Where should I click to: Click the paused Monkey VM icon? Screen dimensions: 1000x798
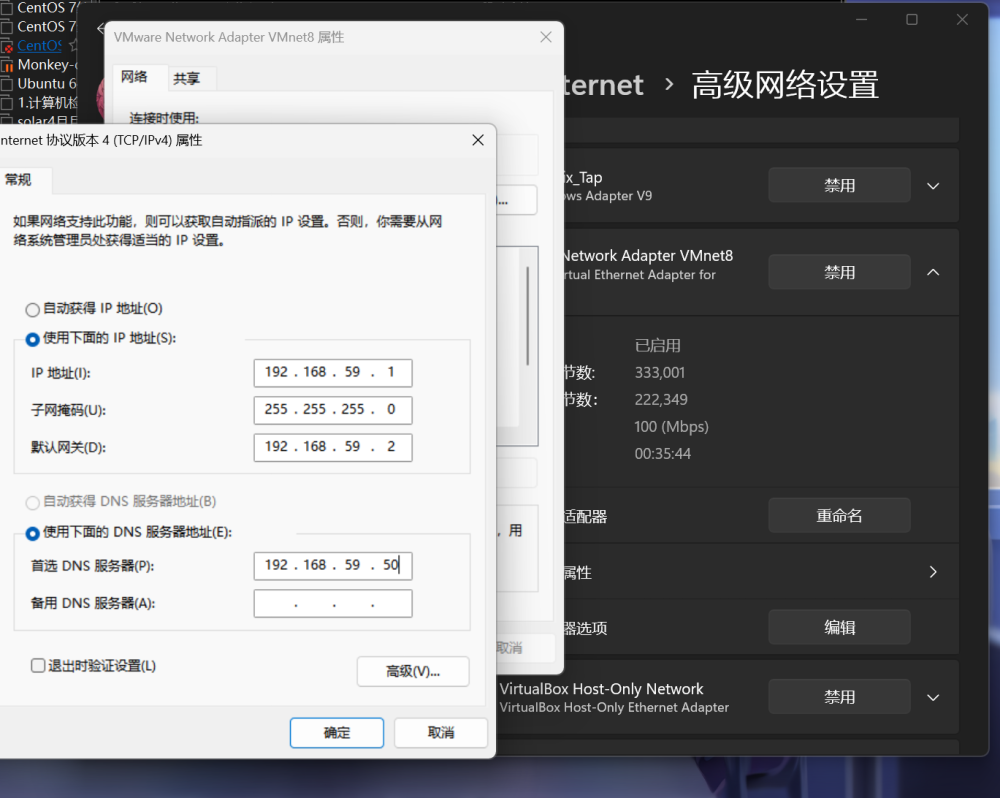tap(7, 65)
